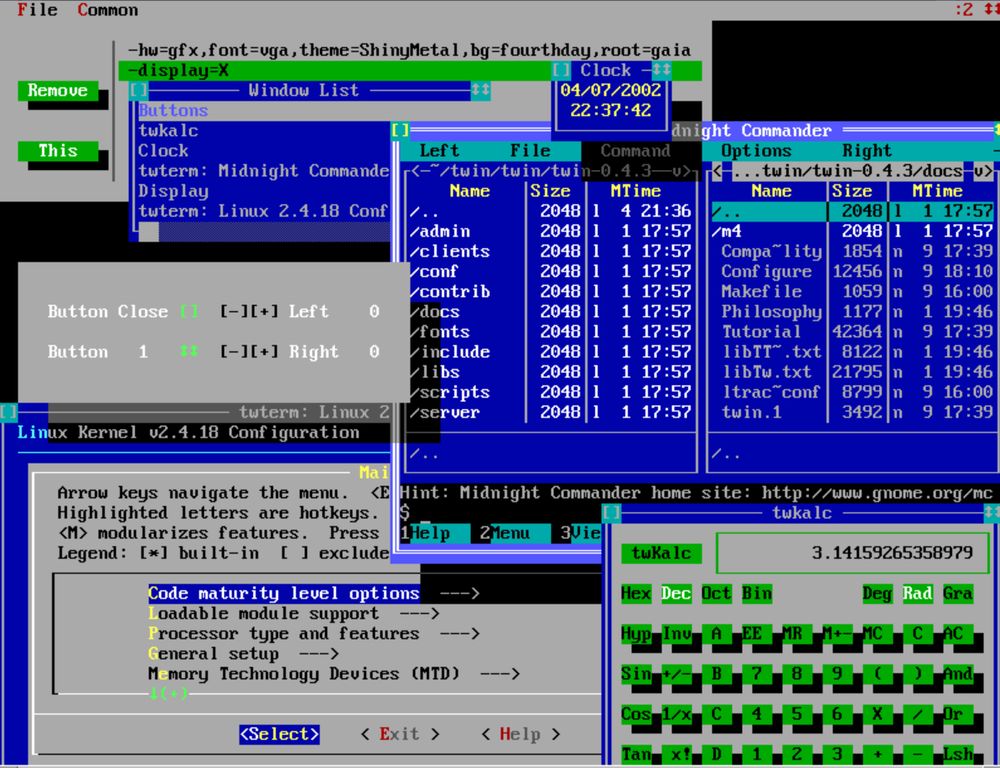Open Midnight Commander's Left menu
Viewport: 1000px width, 768px height.
[x=439, y=151]
